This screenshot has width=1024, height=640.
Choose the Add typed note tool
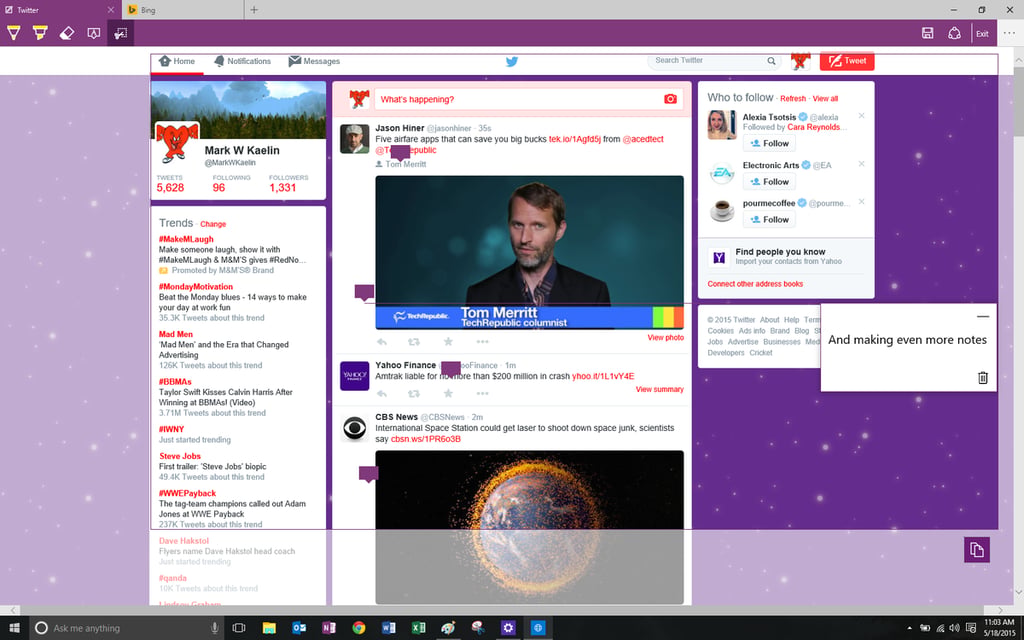[93, 33]
